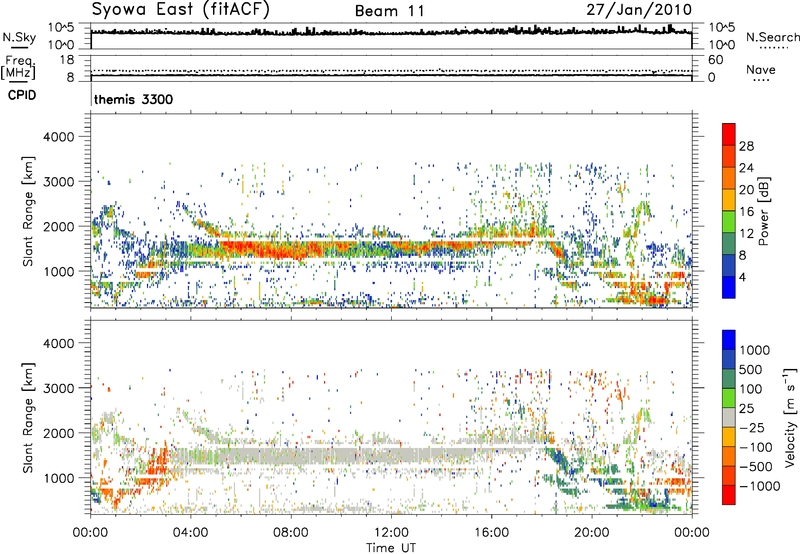Click the '1000' tick on Velocity colorbar
Viewport: 800px width, 554px height.
pyautogui.click(x=755, y=350)
